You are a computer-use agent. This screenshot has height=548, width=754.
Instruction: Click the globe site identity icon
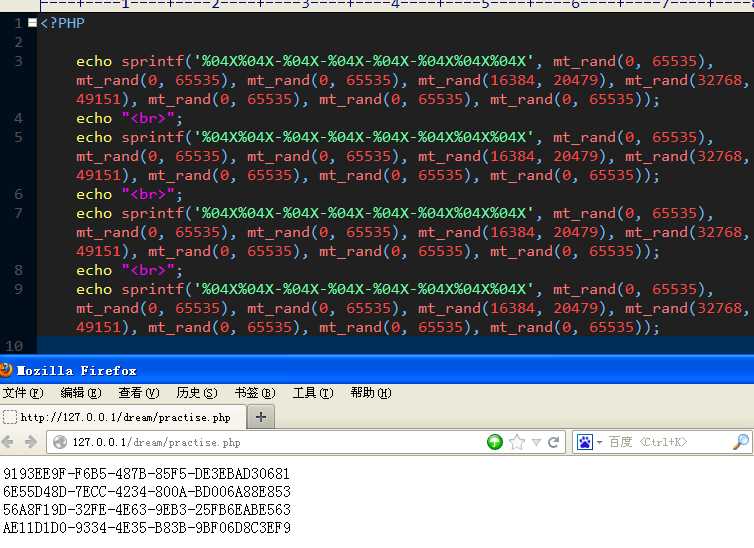[60, 442]
